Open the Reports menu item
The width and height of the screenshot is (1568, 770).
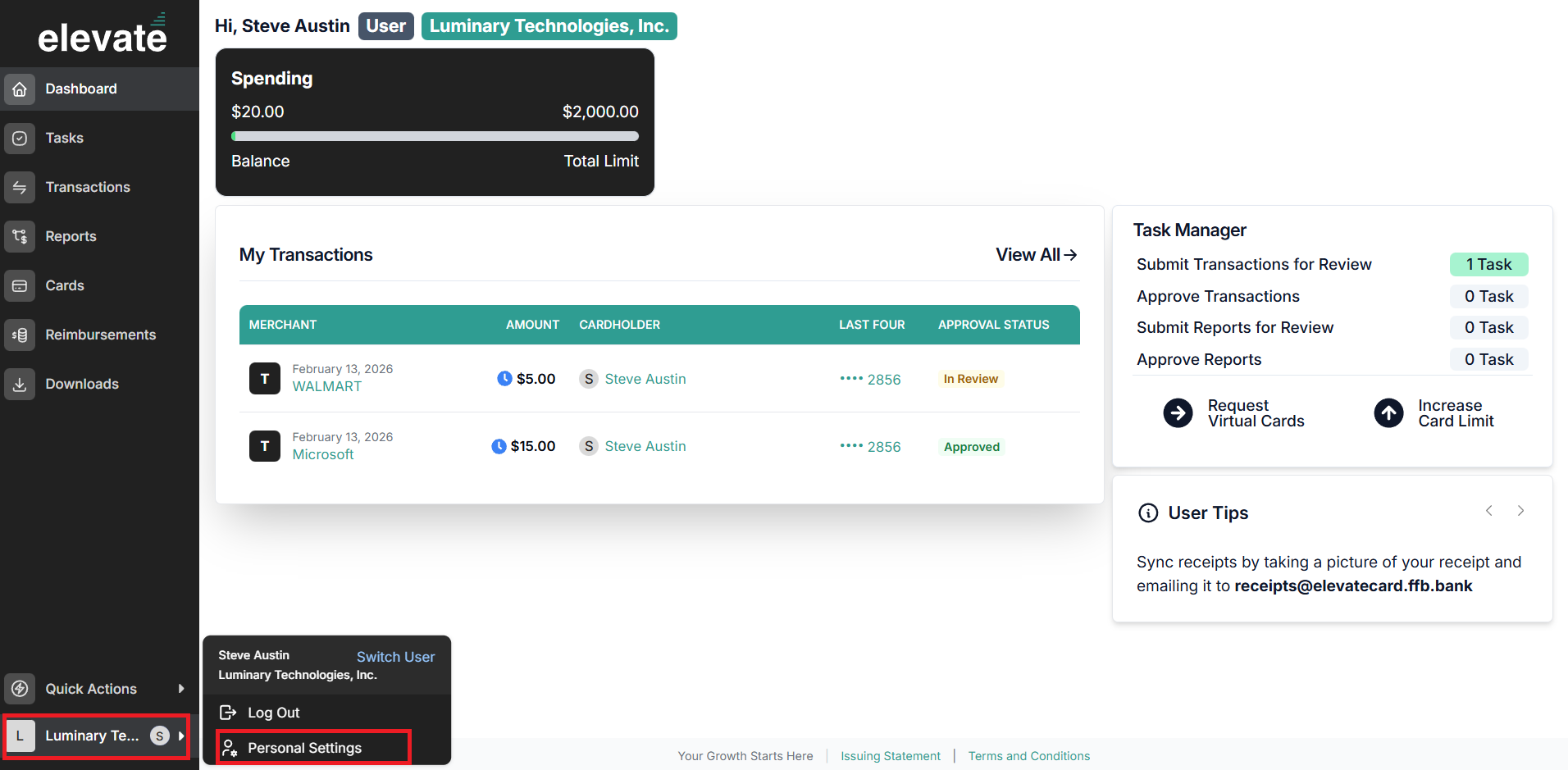pos(99,236)
